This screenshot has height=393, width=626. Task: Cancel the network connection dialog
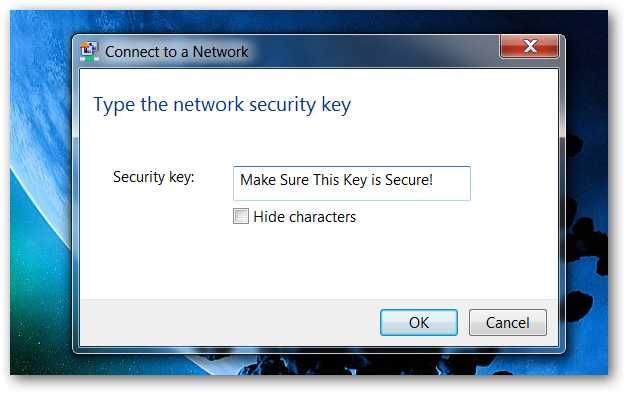507,322
